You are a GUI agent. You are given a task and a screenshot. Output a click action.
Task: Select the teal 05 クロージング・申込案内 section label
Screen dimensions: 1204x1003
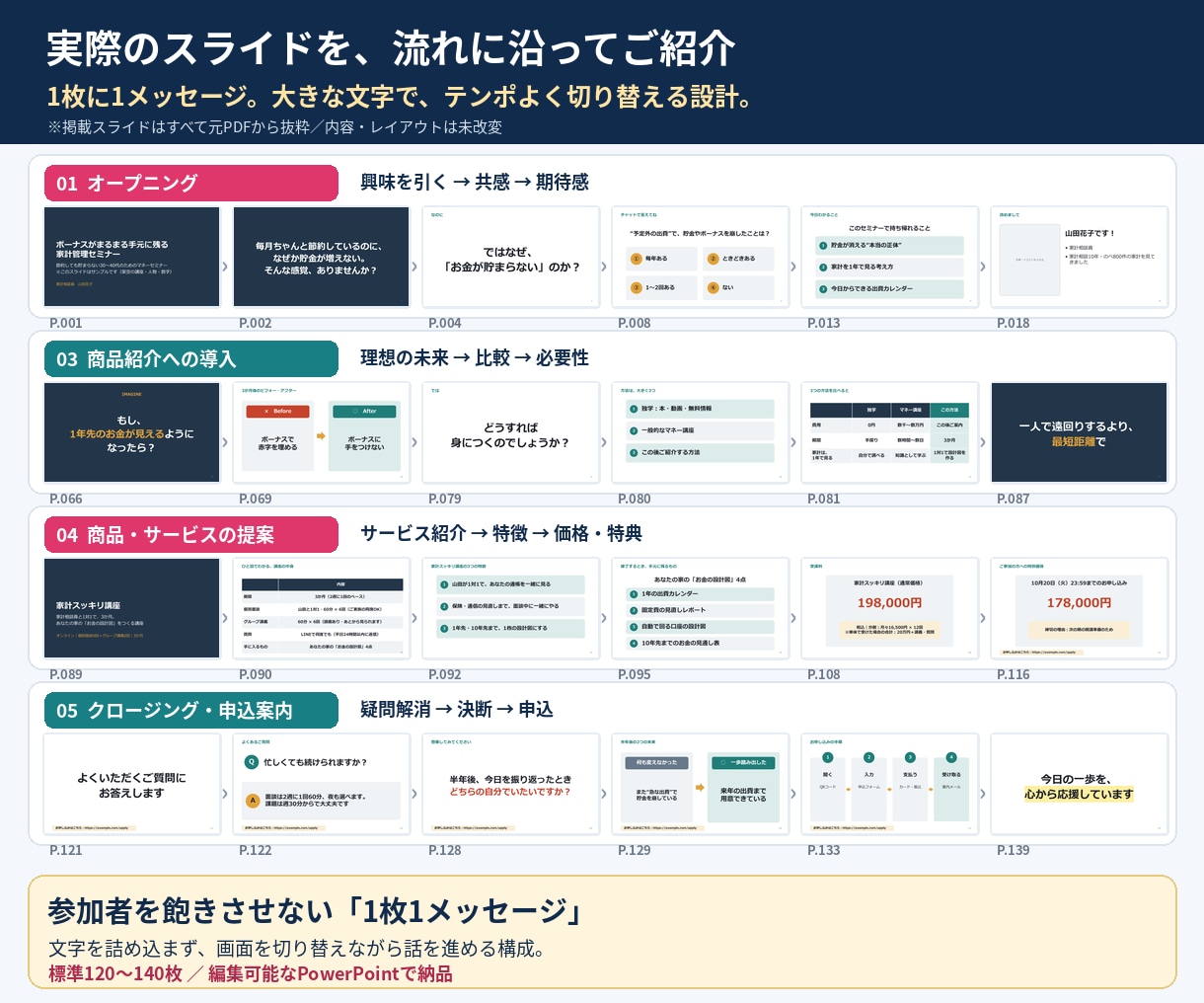coord(191,710)
